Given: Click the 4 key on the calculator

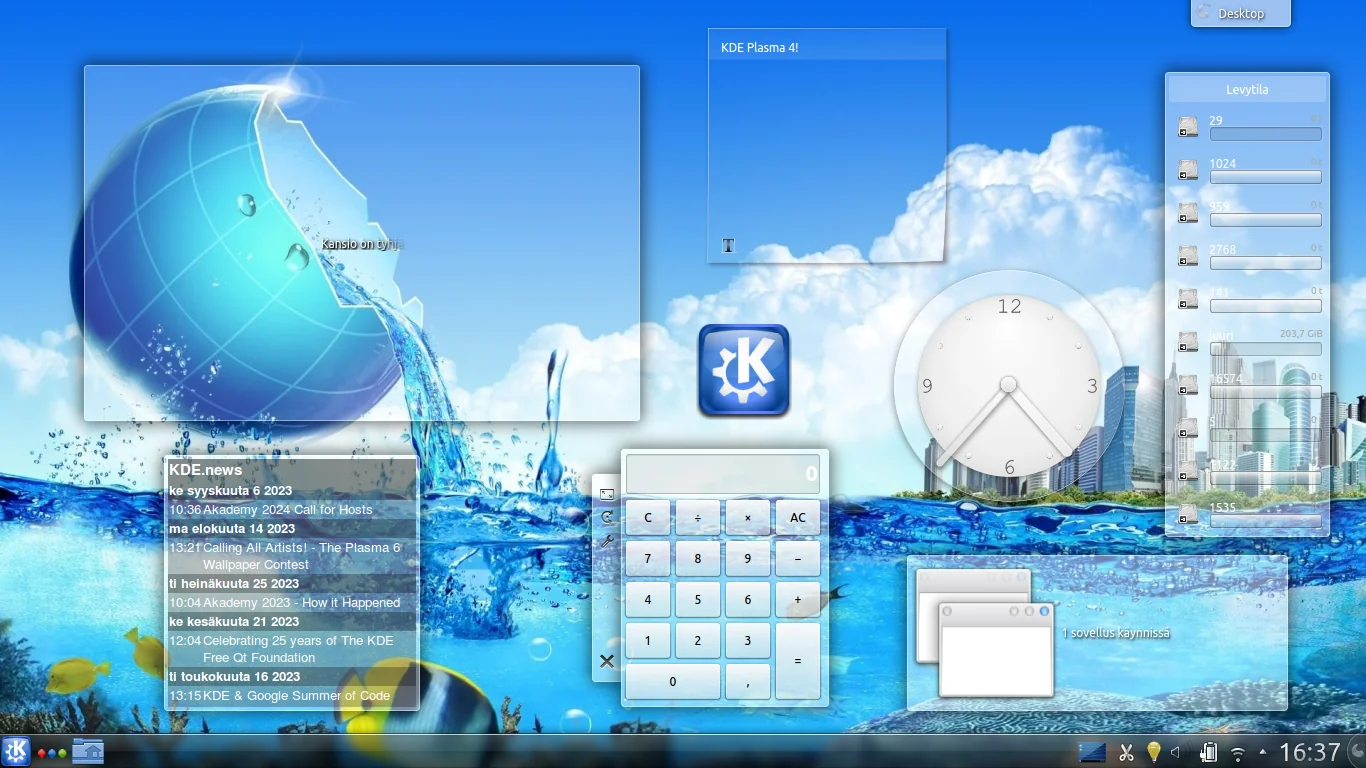Looking at the screenshot, I should coord(648,600).
